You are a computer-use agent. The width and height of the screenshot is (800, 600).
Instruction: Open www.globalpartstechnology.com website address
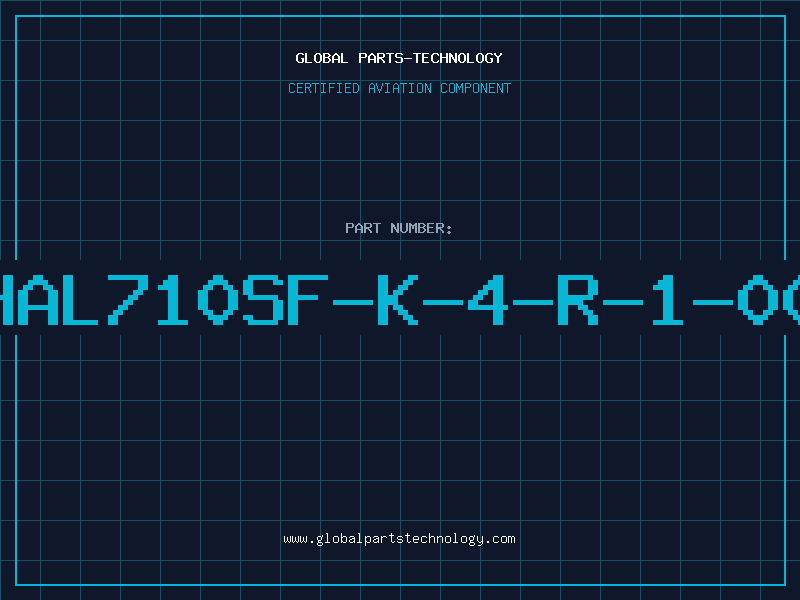pos(399,539)
